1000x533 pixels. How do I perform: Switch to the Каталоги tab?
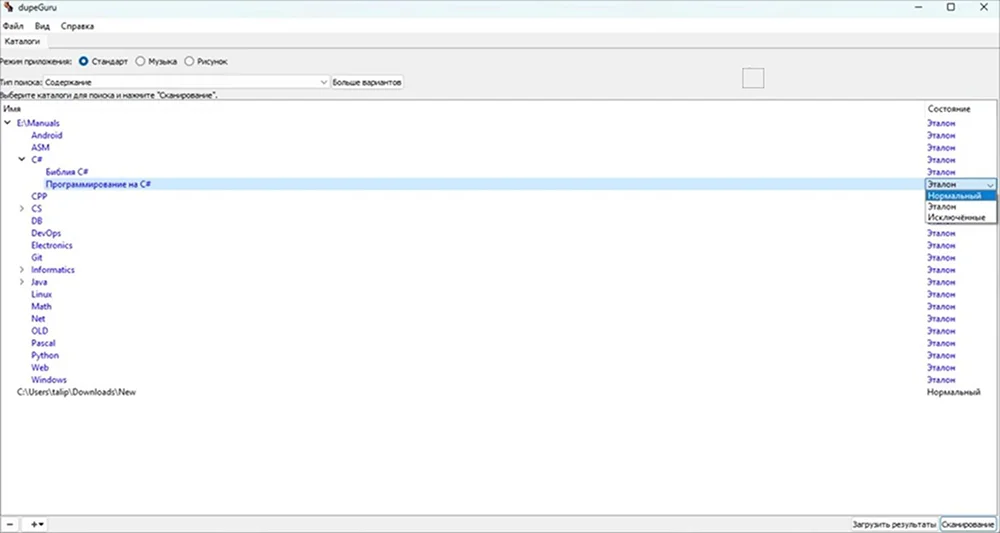[x=21, y=42]
